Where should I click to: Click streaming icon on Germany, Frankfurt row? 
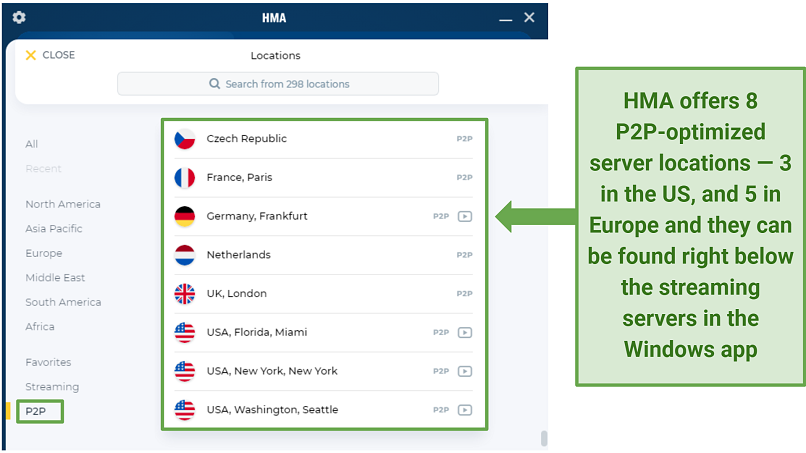tap(465, 216)
